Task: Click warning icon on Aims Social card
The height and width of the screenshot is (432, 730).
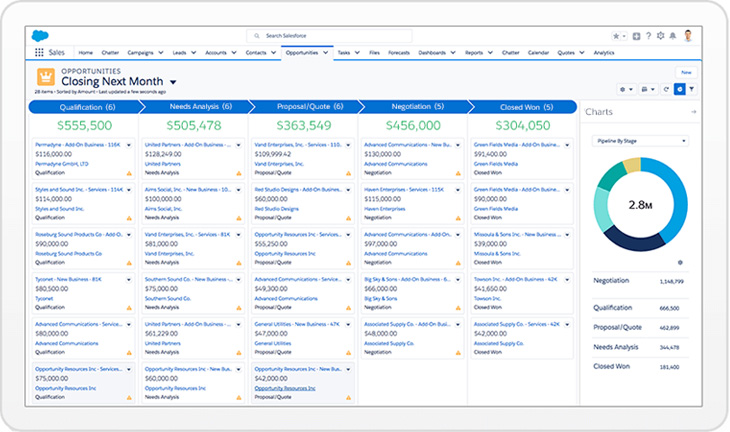Action: 239,218
